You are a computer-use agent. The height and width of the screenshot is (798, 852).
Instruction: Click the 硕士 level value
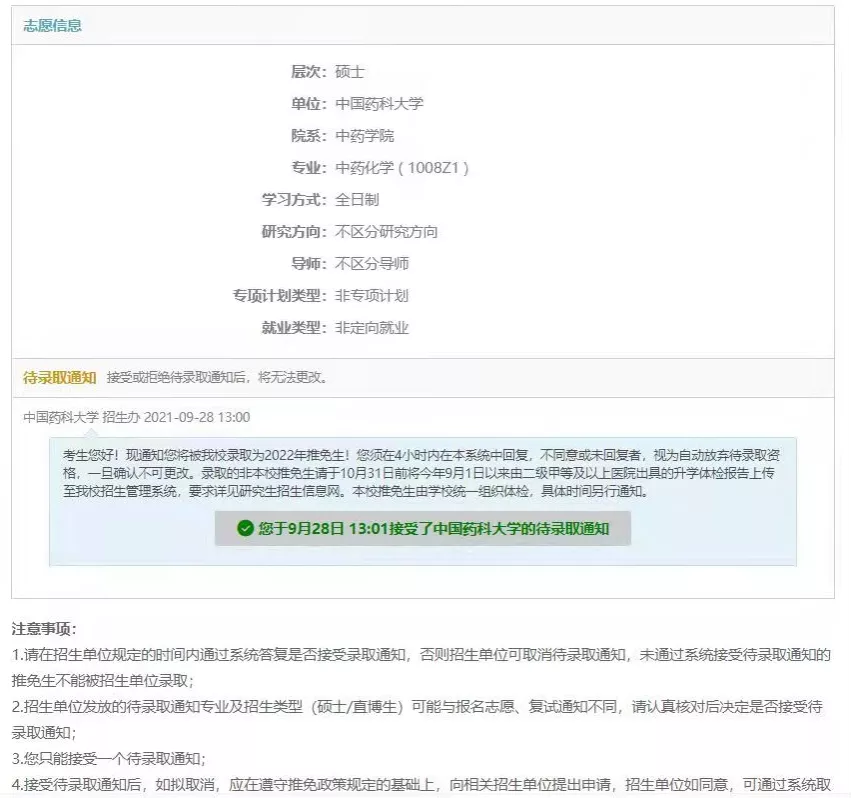click(350, 71)
